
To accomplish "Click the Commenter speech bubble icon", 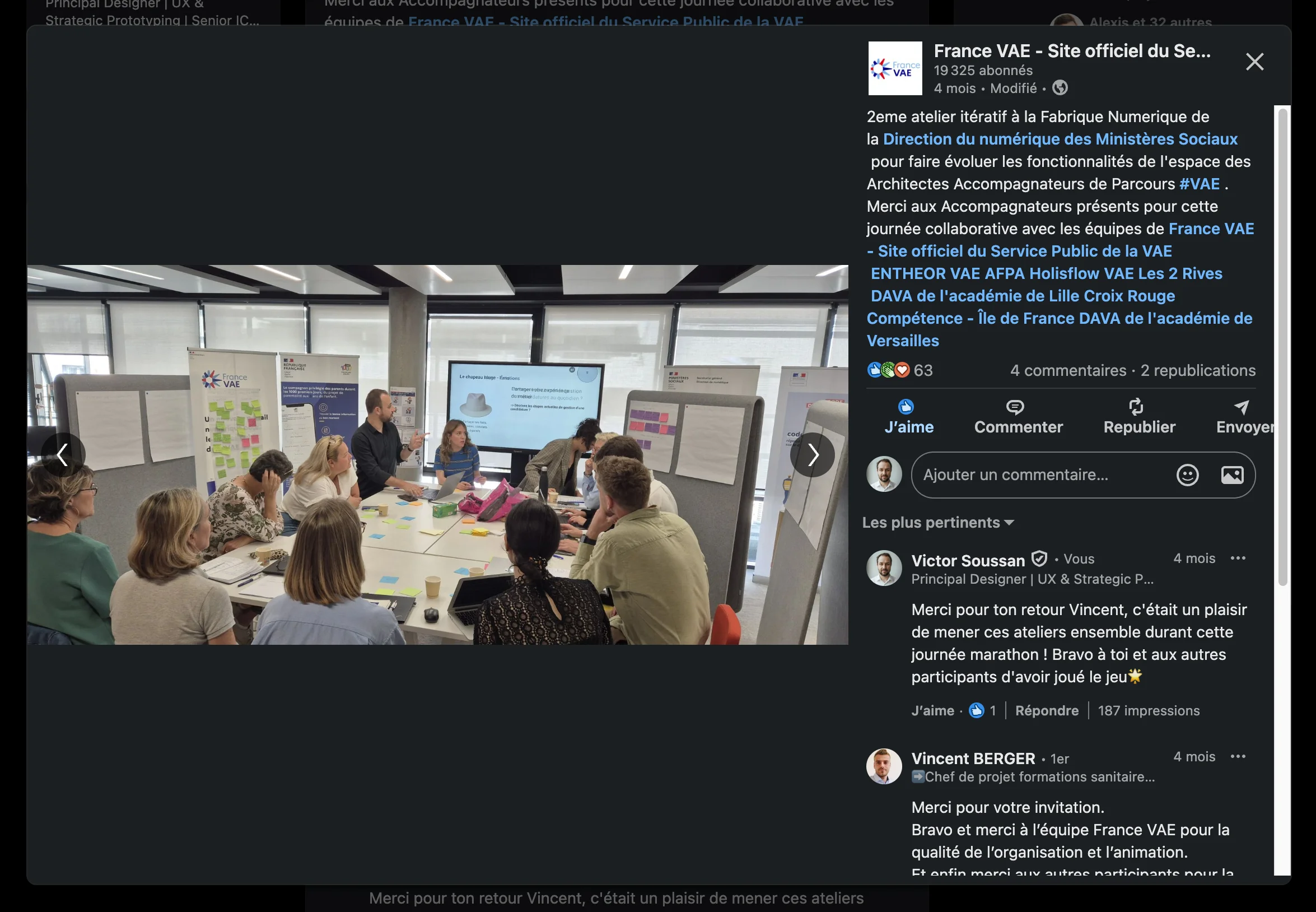I will tap(1015, 407).
